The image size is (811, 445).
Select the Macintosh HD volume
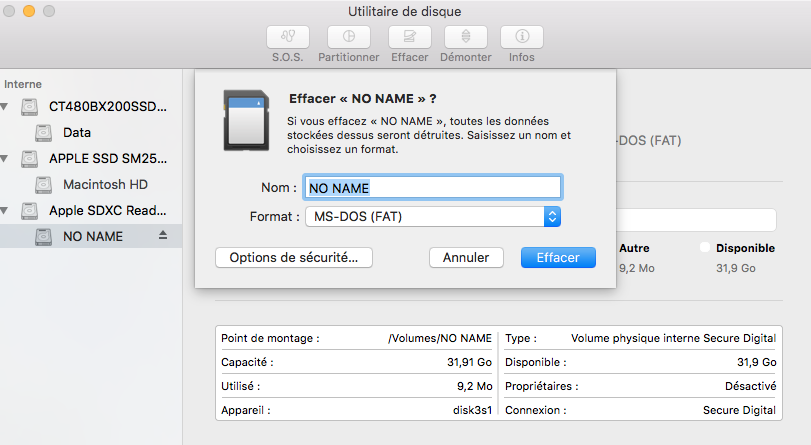point(104,185)
